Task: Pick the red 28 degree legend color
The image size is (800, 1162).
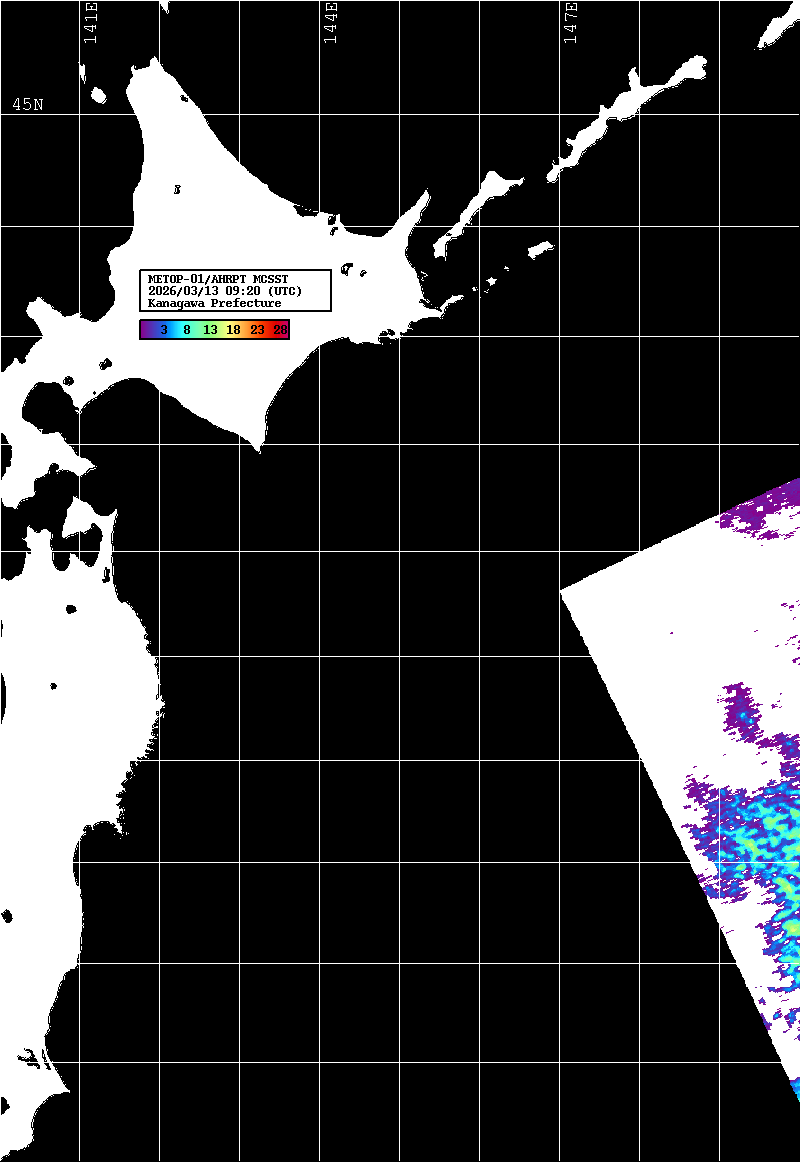Action: [x=280, y=329]
